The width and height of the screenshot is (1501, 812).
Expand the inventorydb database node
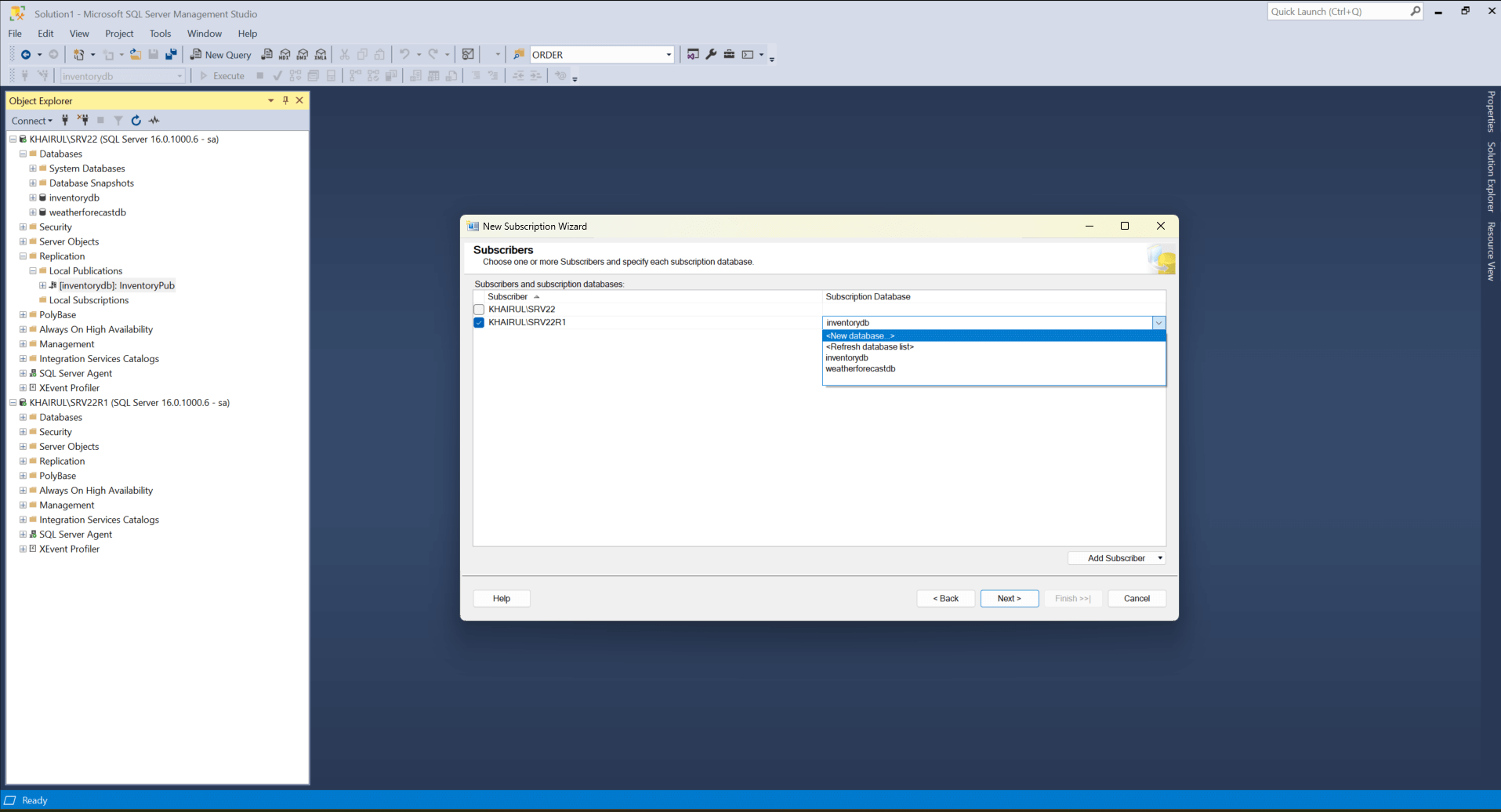[33, 198]
